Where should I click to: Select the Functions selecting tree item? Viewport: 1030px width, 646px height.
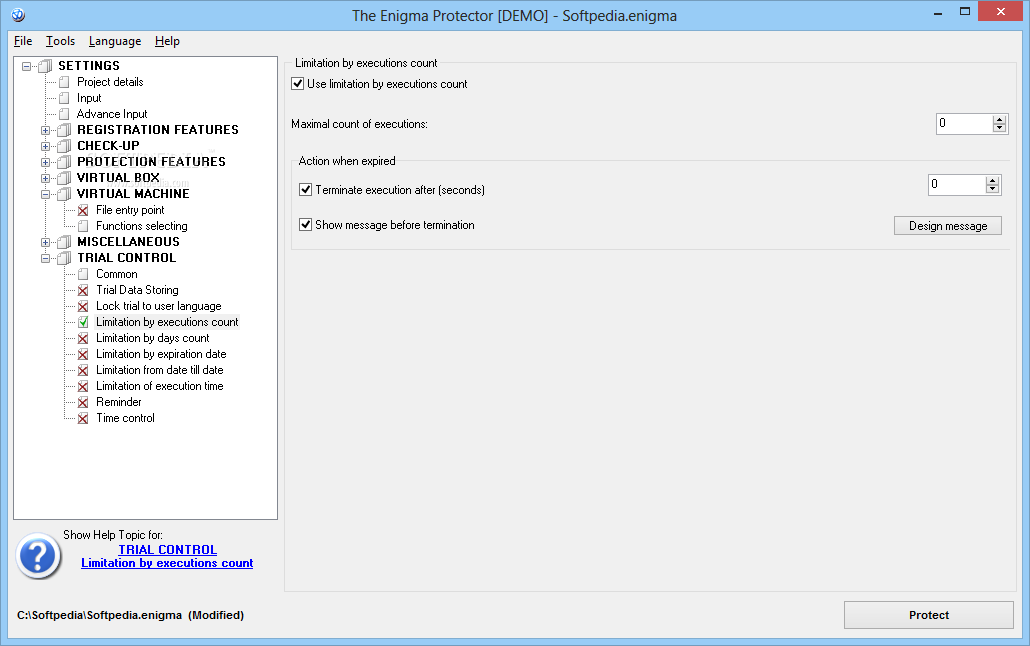tap(141, 225)
